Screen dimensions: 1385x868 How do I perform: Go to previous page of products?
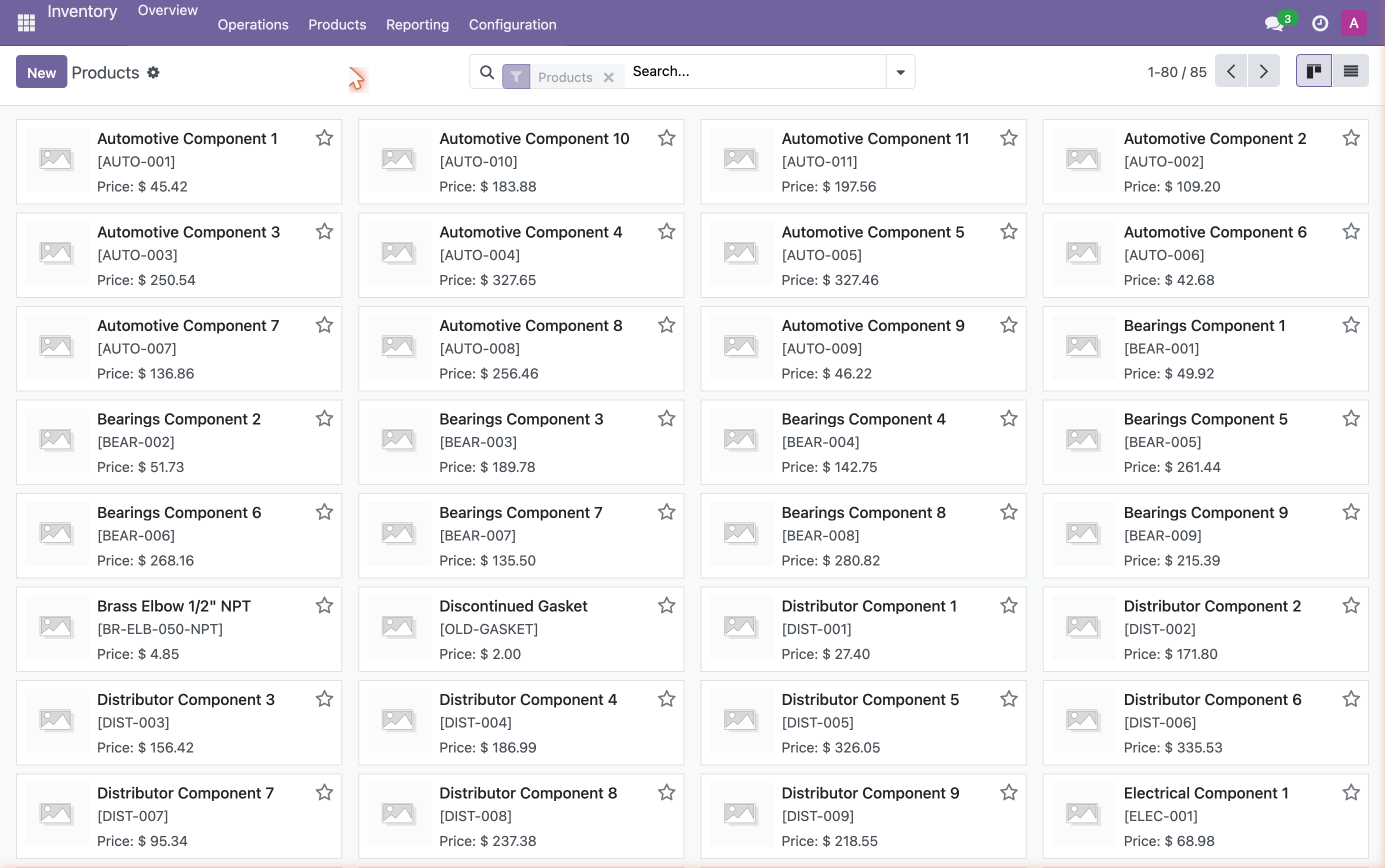[x=1230, y=71]
